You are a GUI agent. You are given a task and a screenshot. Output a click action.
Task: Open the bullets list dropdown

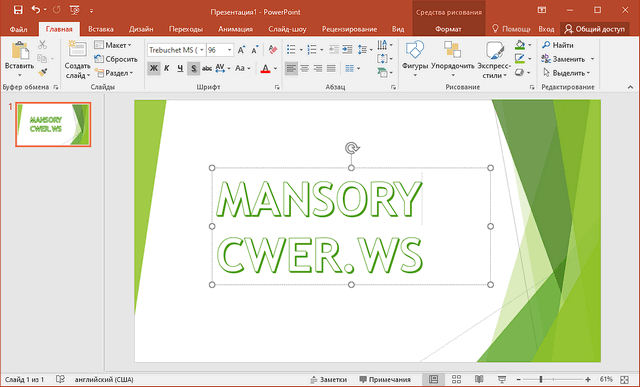pyautogui.click(x=301, y=50)
